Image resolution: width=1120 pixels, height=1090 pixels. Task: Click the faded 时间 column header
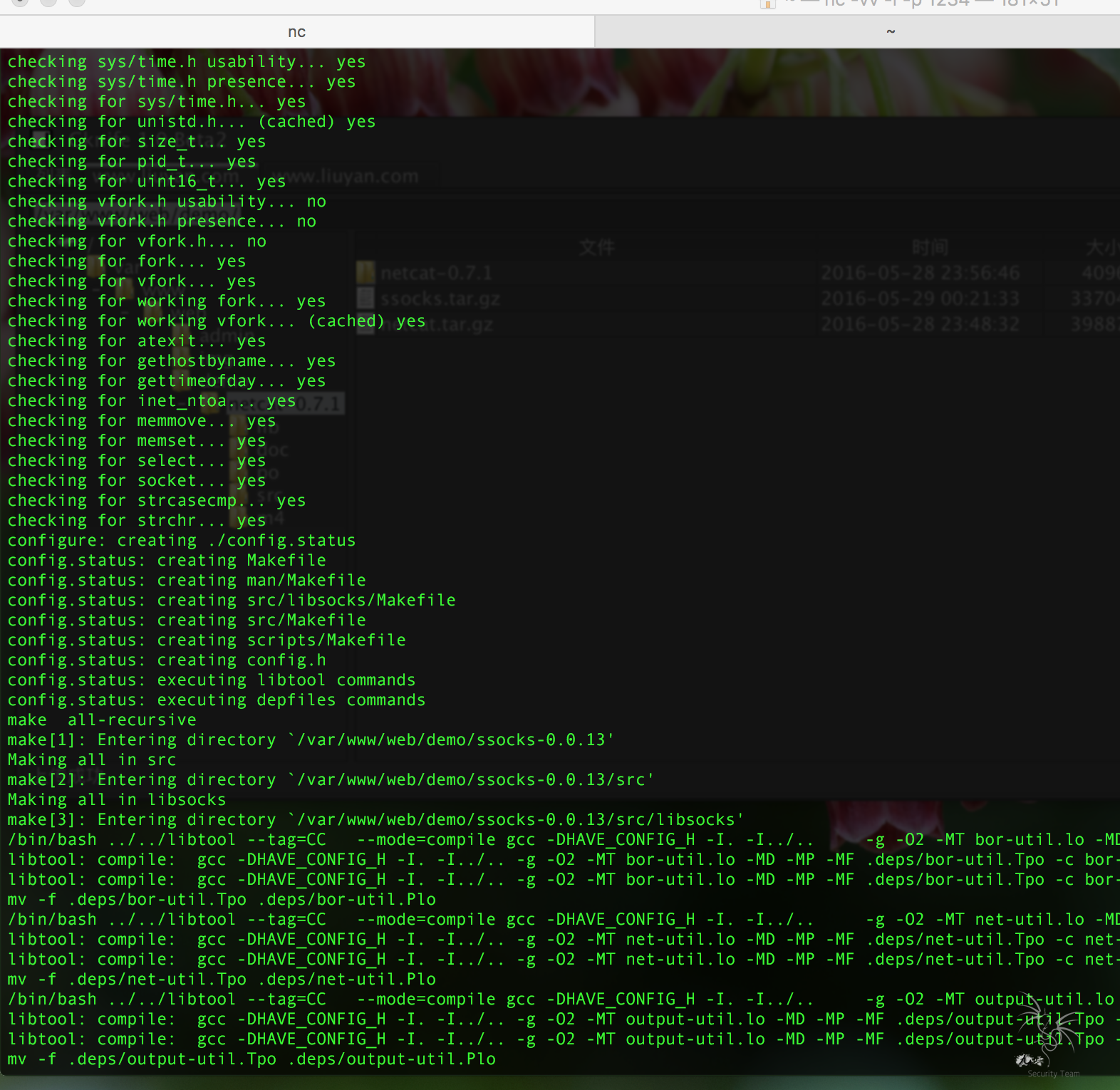(930, 247)
